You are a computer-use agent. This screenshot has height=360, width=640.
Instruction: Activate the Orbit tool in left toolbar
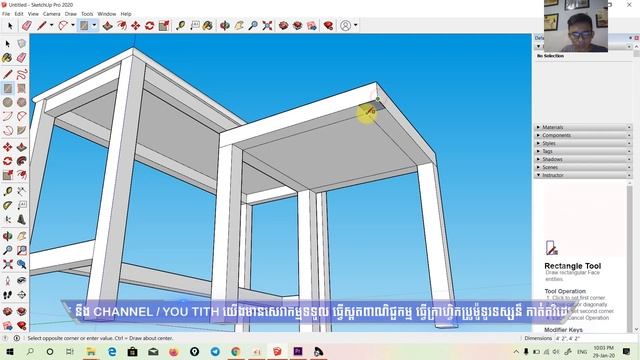click(8, 236)
